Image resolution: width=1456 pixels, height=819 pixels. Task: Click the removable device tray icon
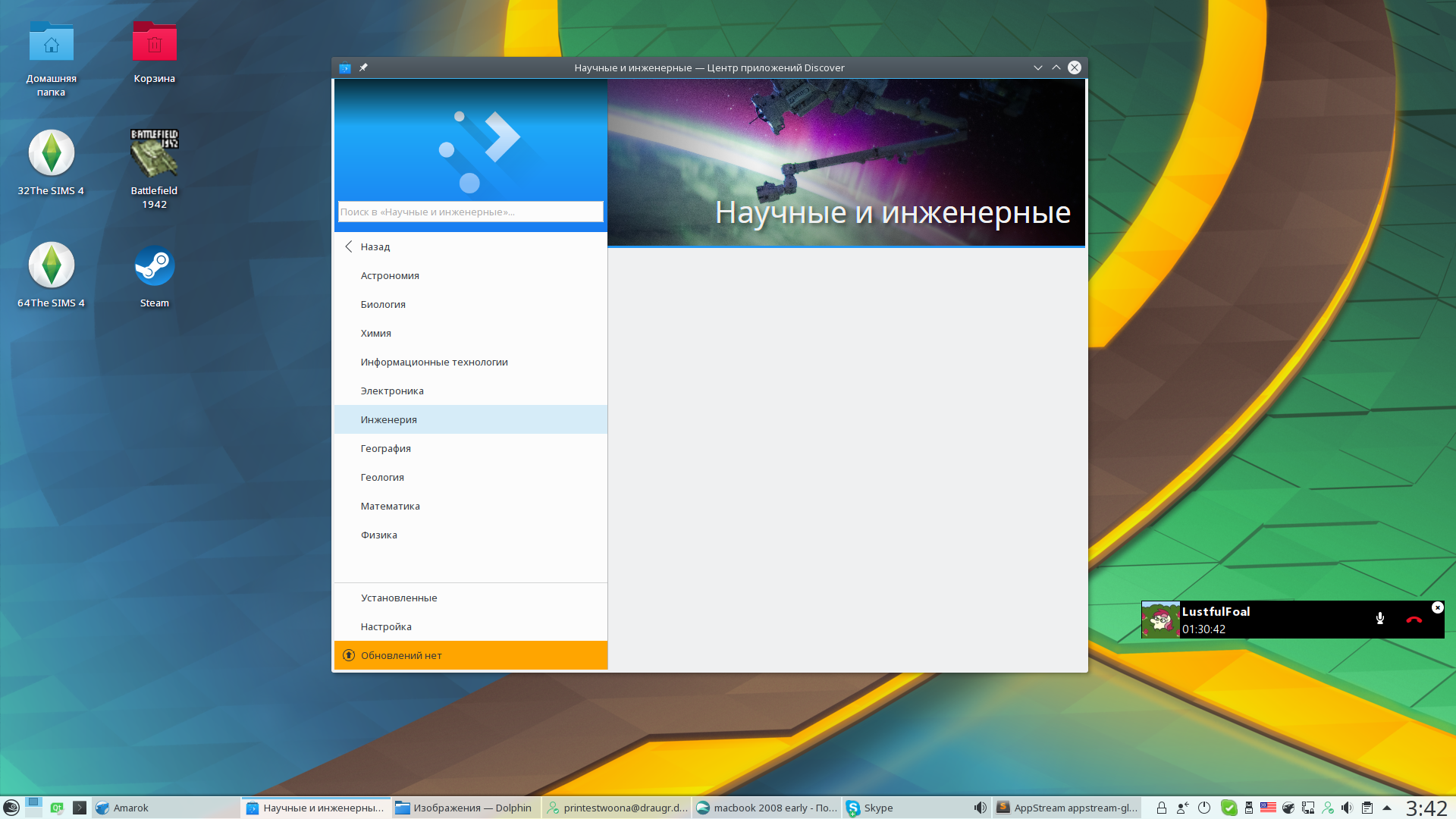pyautogui.click(x=1249, y=808)
